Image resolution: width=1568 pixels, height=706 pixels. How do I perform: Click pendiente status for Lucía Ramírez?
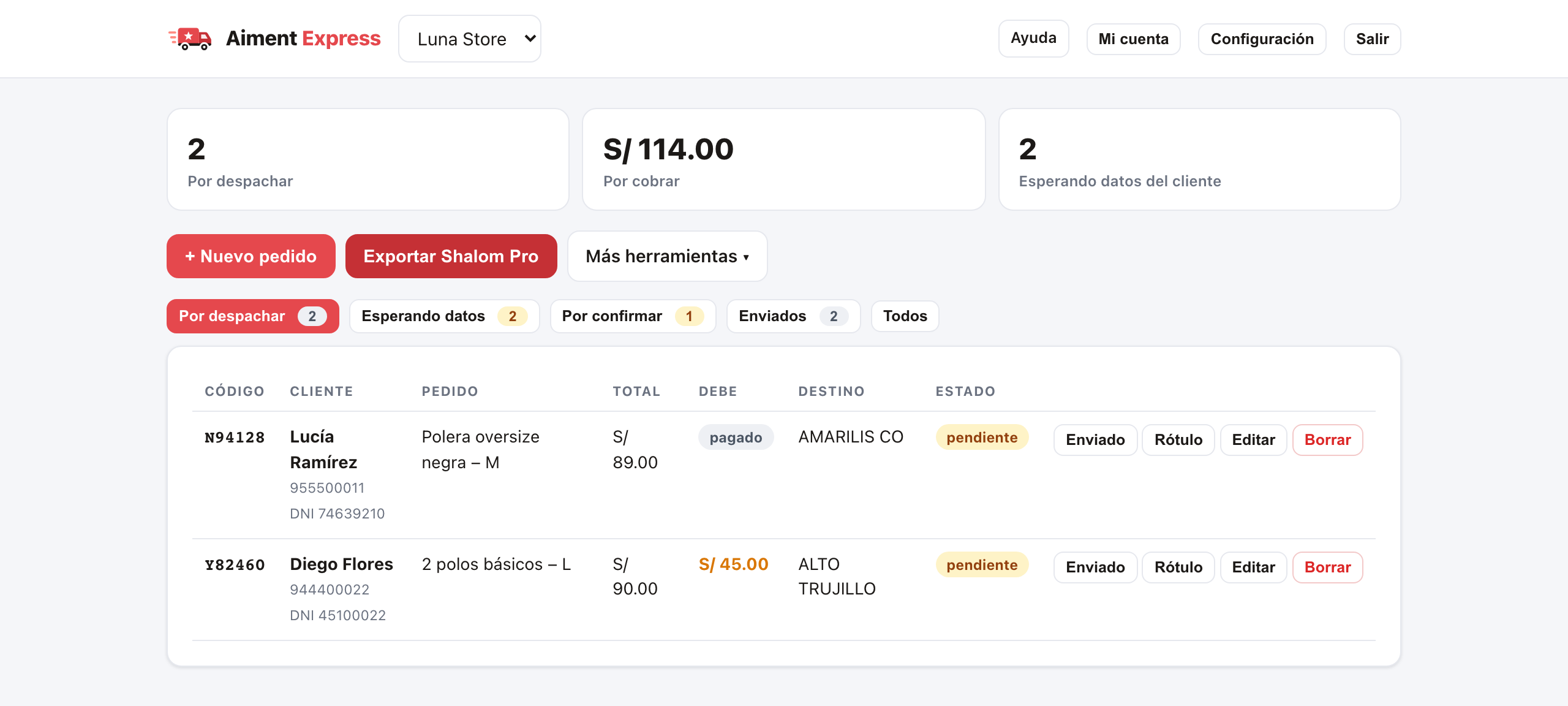pyautogui.click(x=982, y=438)
